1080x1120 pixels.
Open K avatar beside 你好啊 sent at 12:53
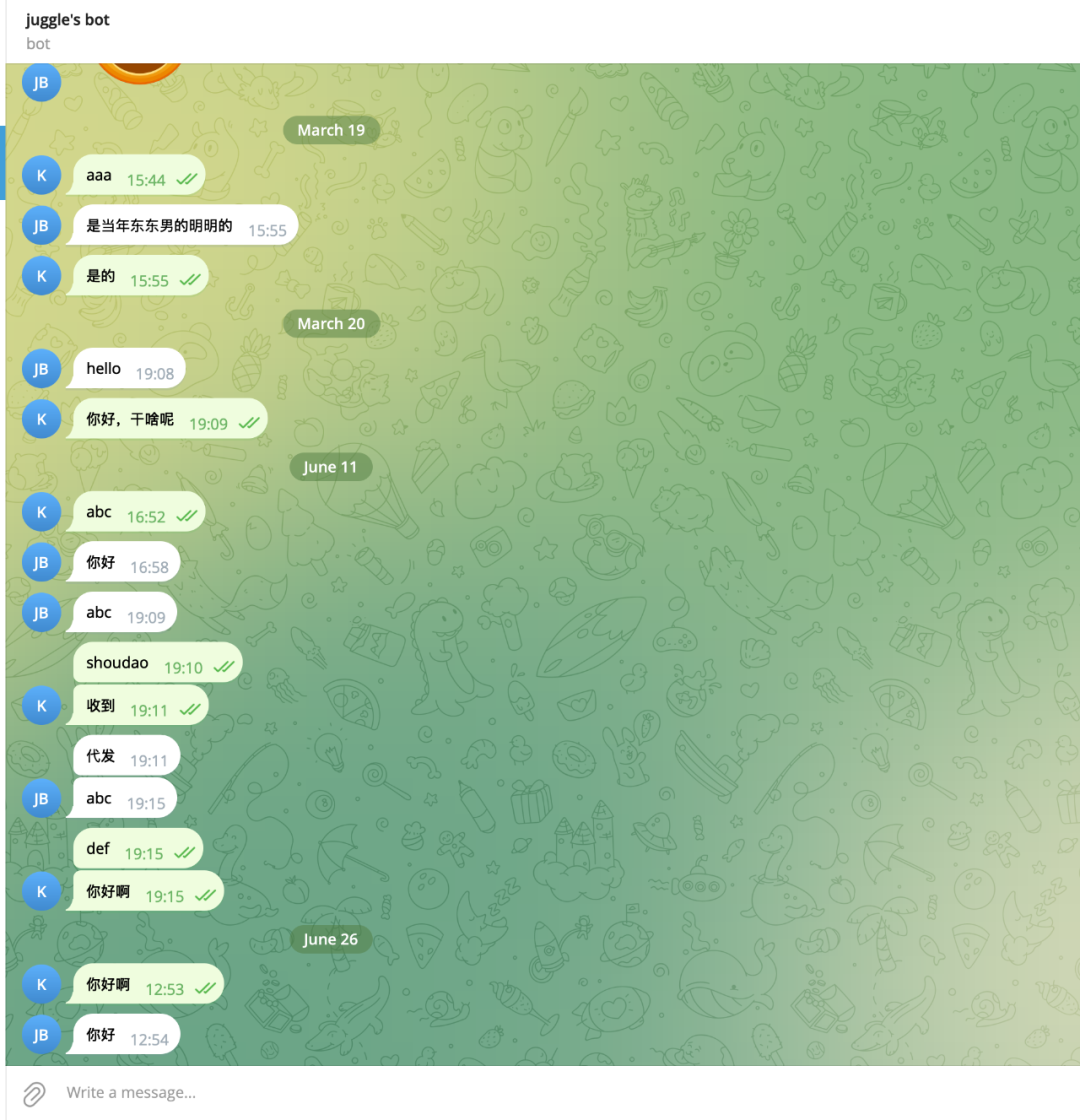pyautogui.click(x=41, y=984)
